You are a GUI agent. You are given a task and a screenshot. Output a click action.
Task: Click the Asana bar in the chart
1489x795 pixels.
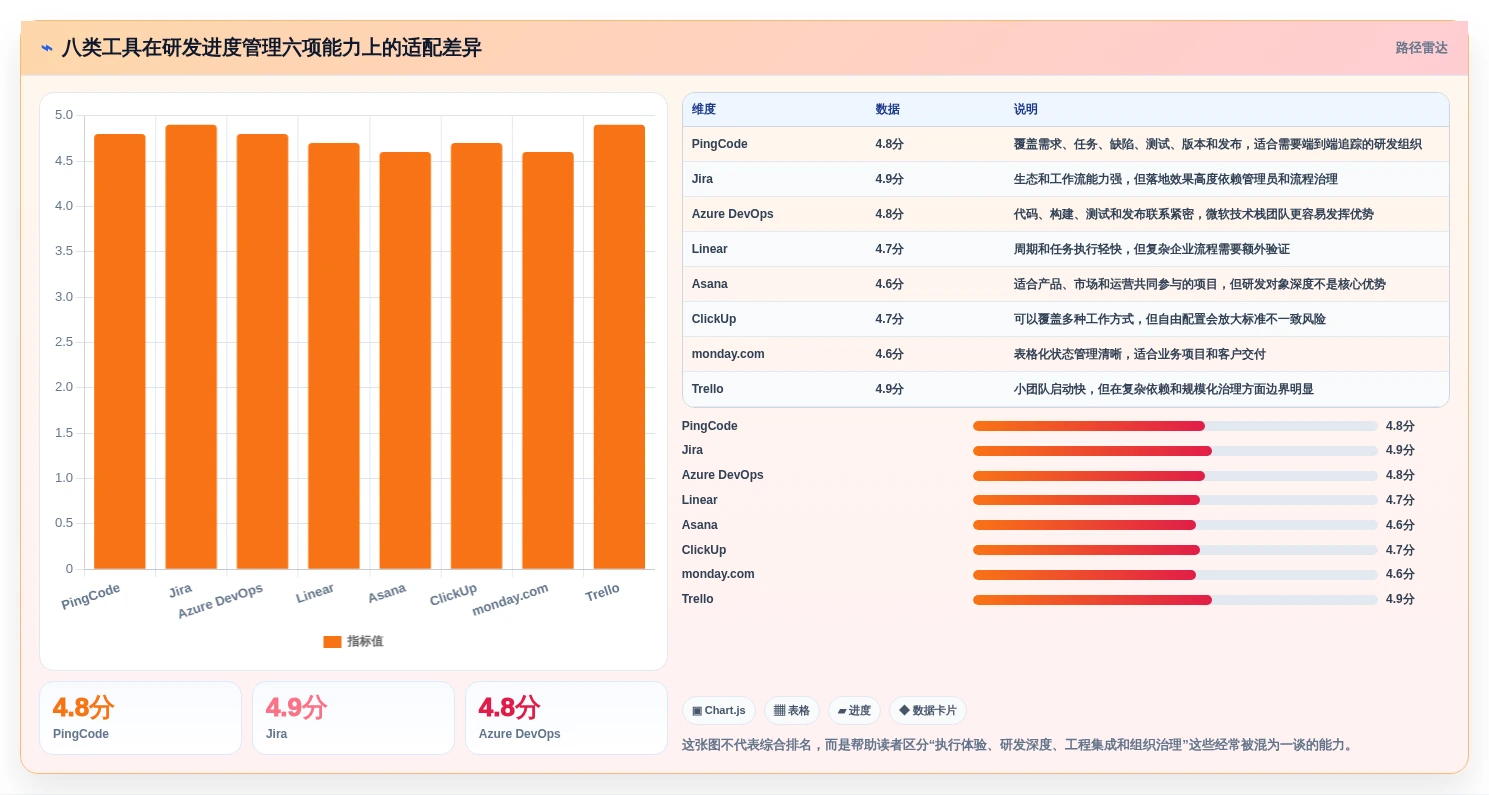pos(405,361)
